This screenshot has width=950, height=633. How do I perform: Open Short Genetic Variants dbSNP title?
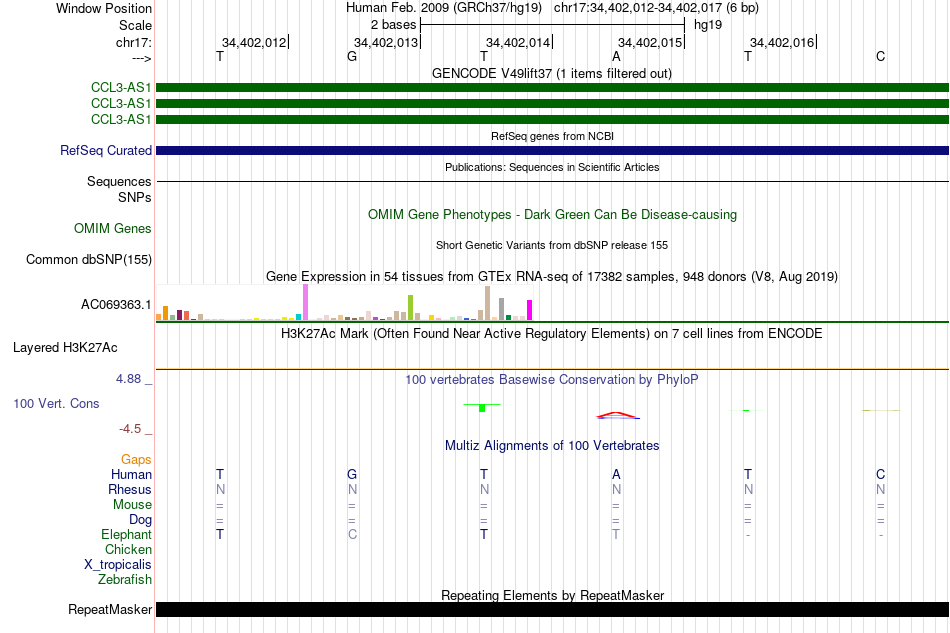point(552,245)
